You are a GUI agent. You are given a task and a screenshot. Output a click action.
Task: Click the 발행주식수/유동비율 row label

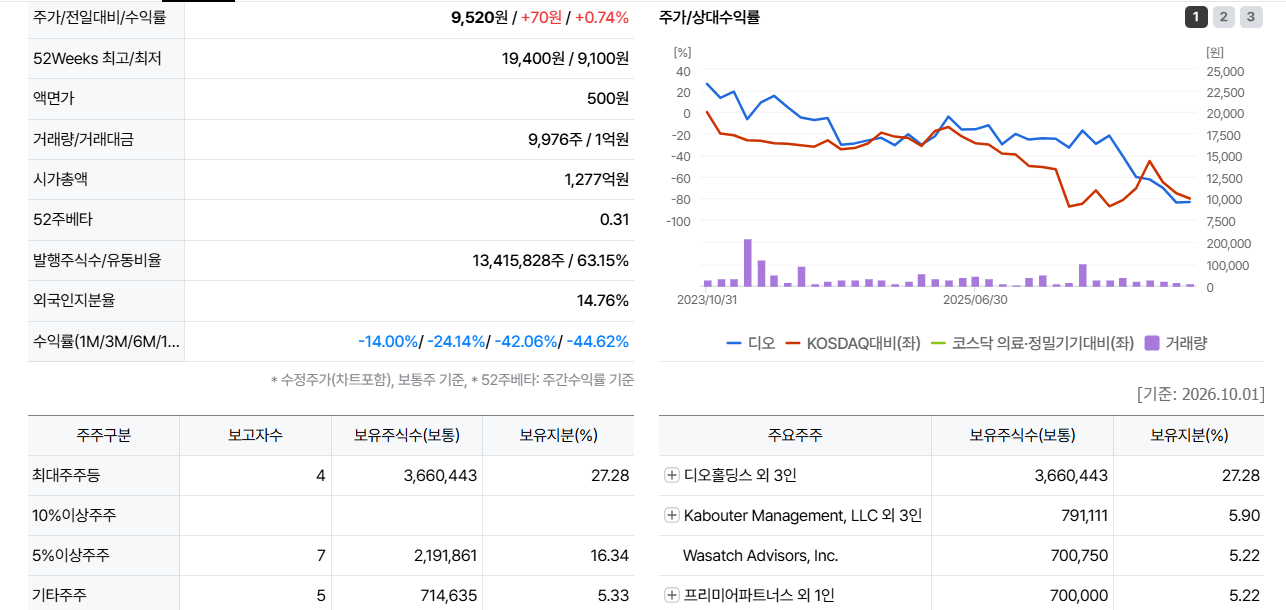point(97,260)
